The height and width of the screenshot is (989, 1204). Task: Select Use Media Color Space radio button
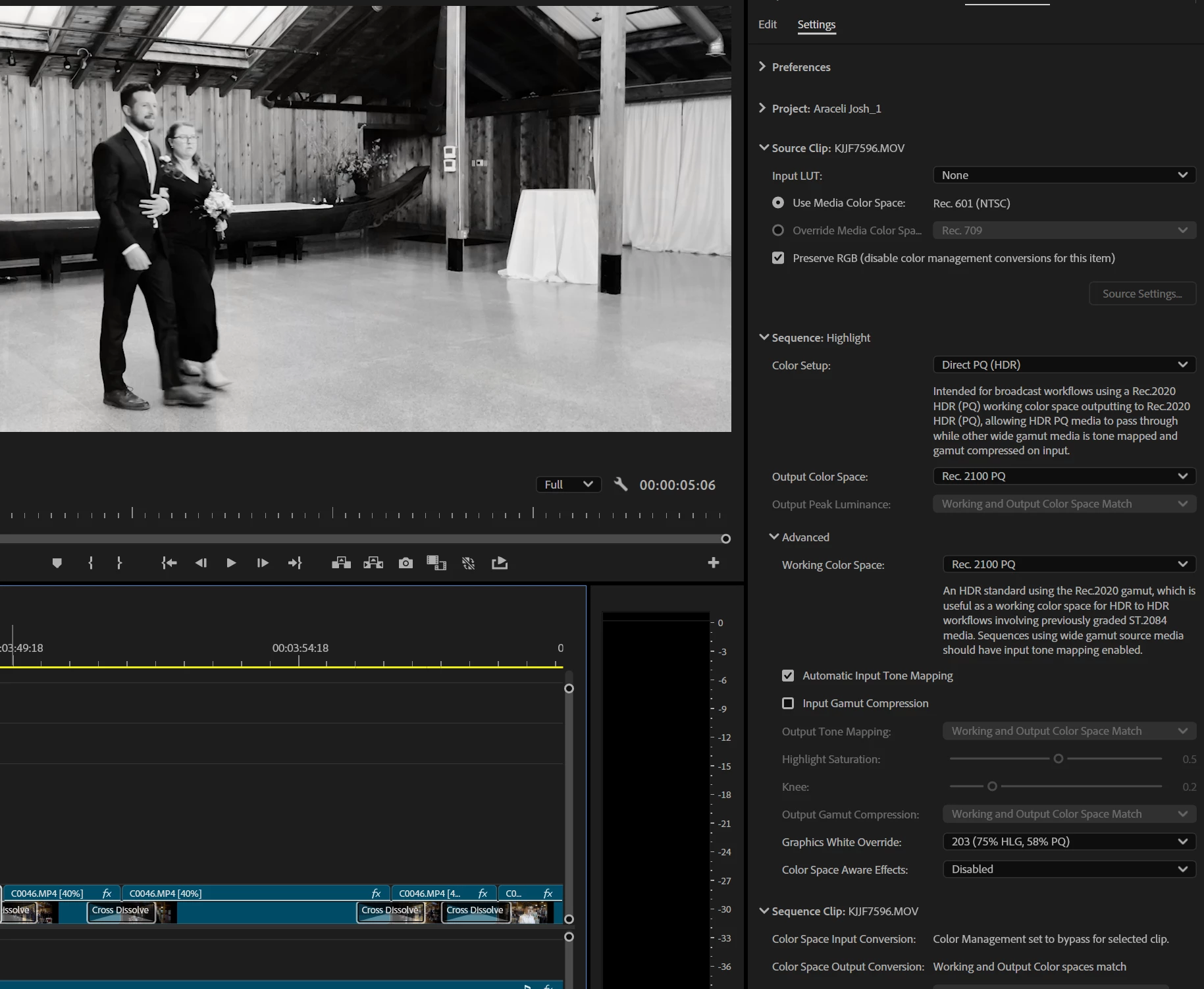778,203
